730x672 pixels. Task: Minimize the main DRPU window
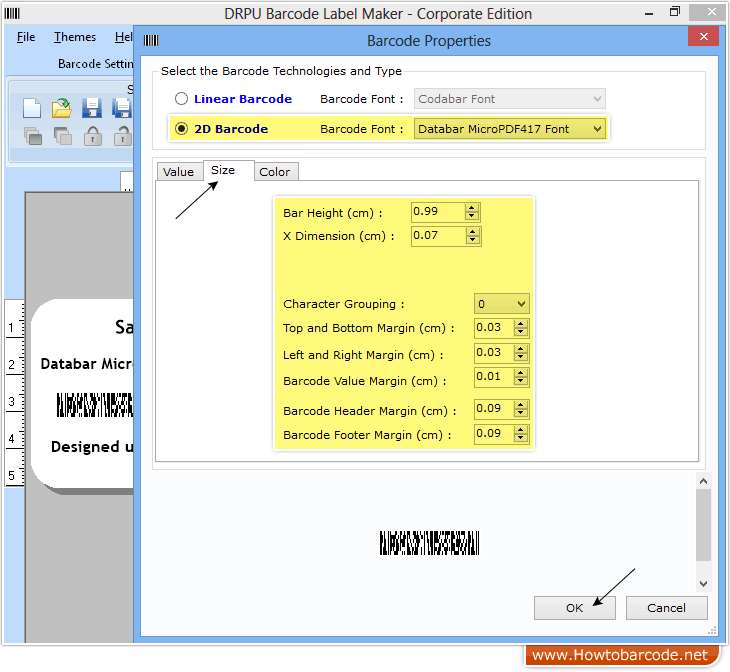649,13
